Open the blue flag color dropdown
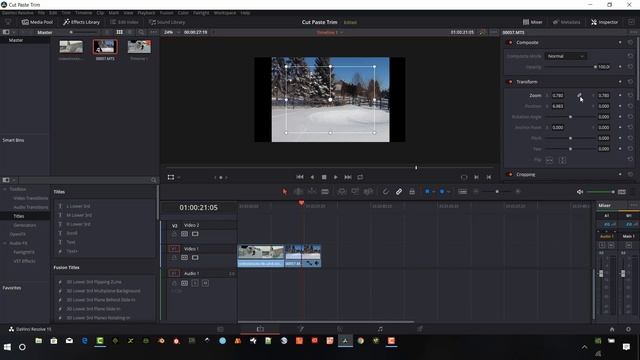Viewport: 640px width, 360px height. click(x=433, y=191)
